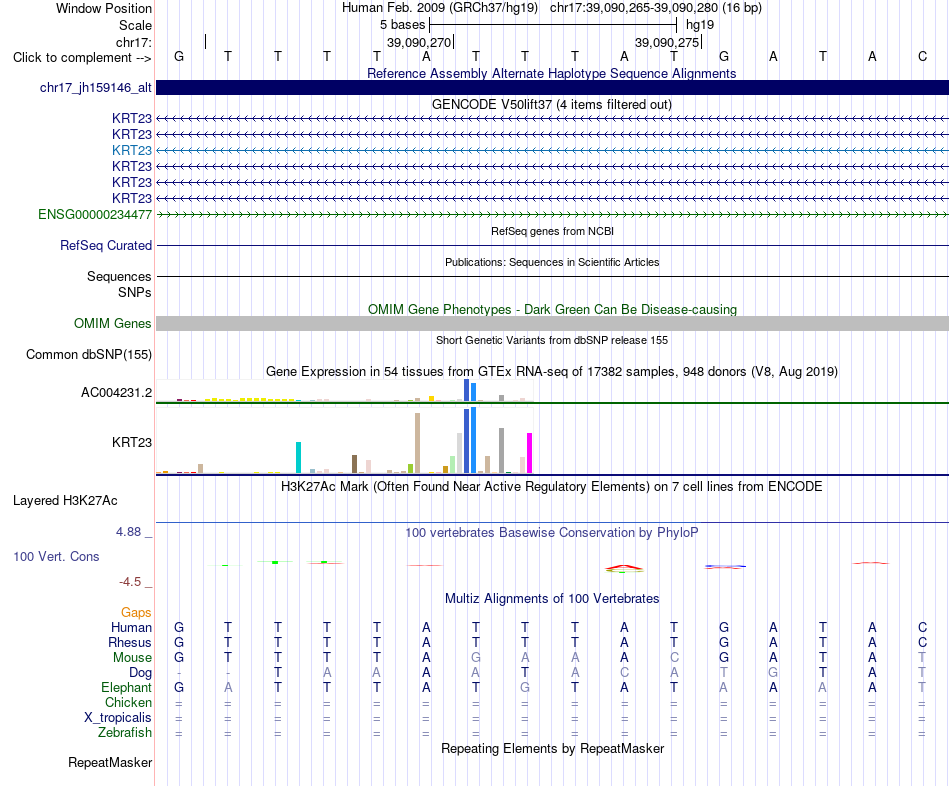The height and width of the screenshot is (786, 950).
Task: Click the 'Dog' species alignment label
Action: coord(140,673)
